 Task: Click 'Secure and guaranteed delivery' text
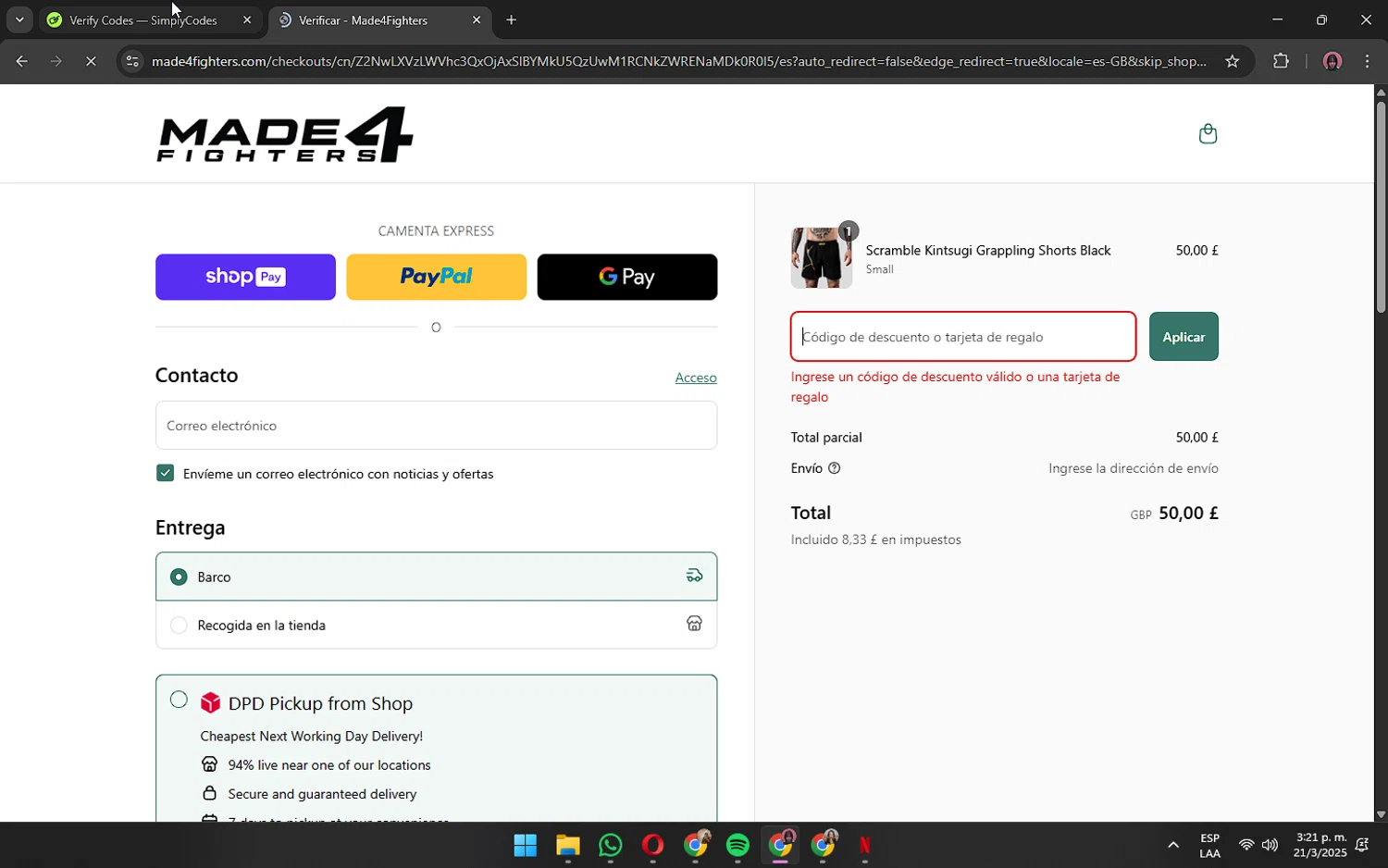click(322, 794)
